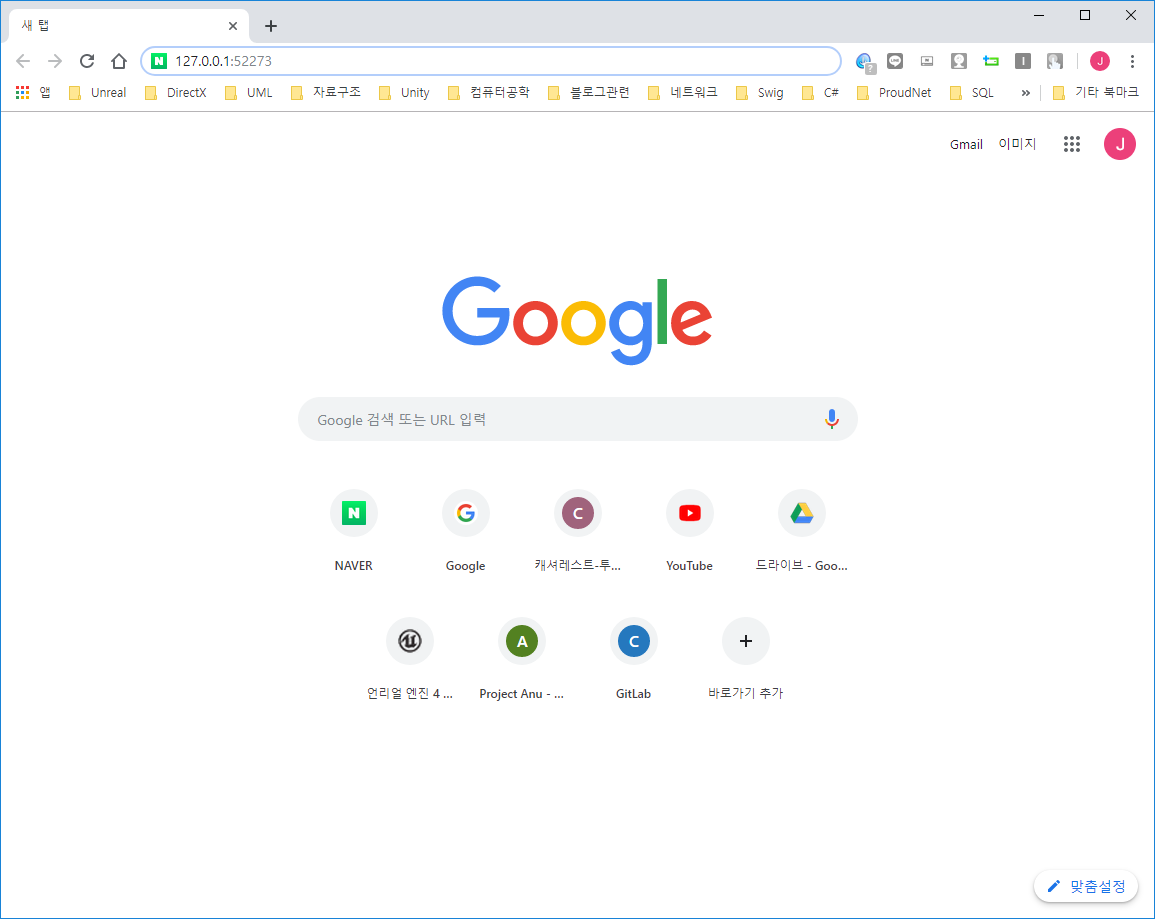Open the small monitor extension icon

[927, 61]
